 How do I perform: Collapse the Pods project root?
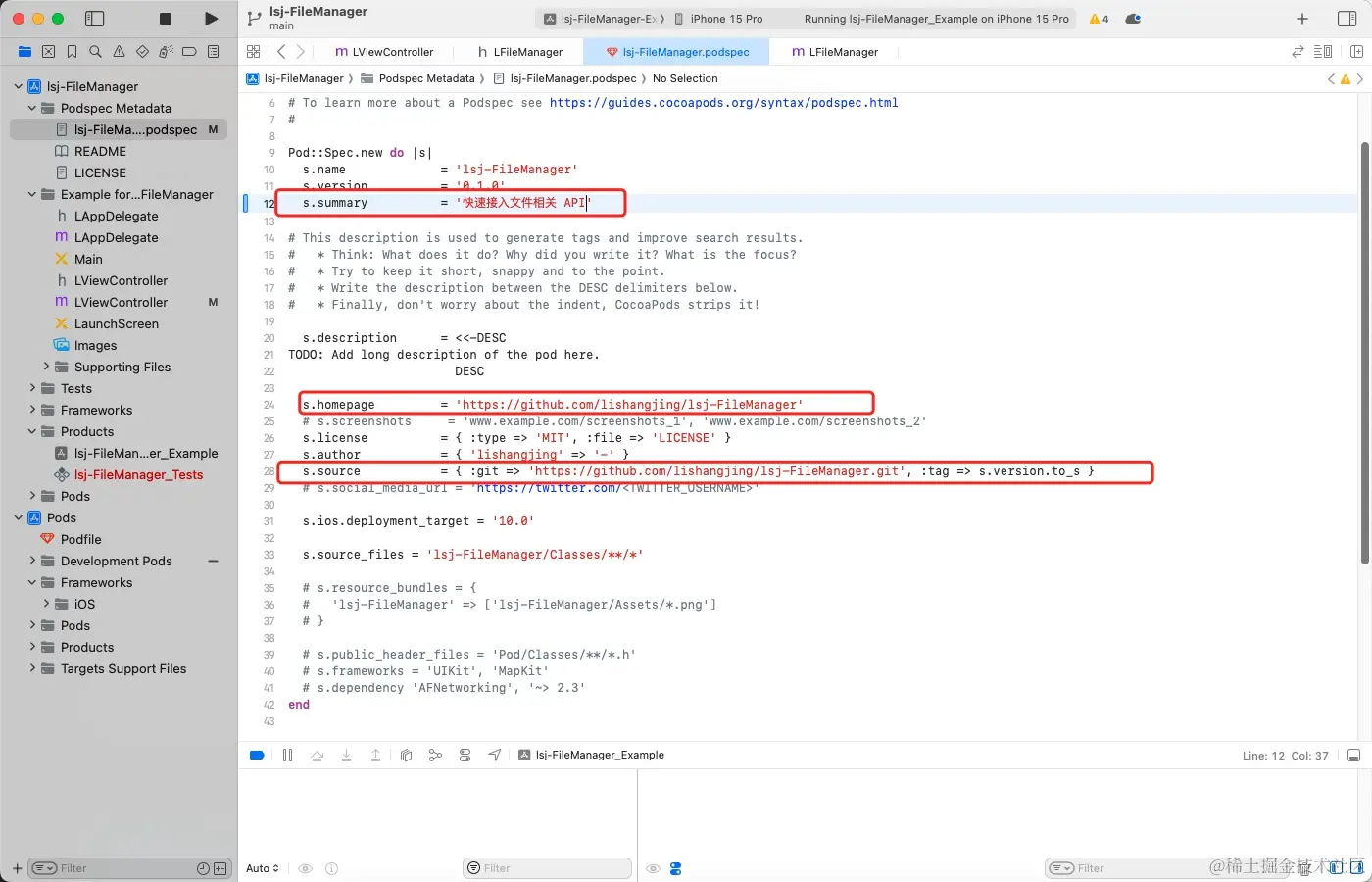[x=18, y=517]
